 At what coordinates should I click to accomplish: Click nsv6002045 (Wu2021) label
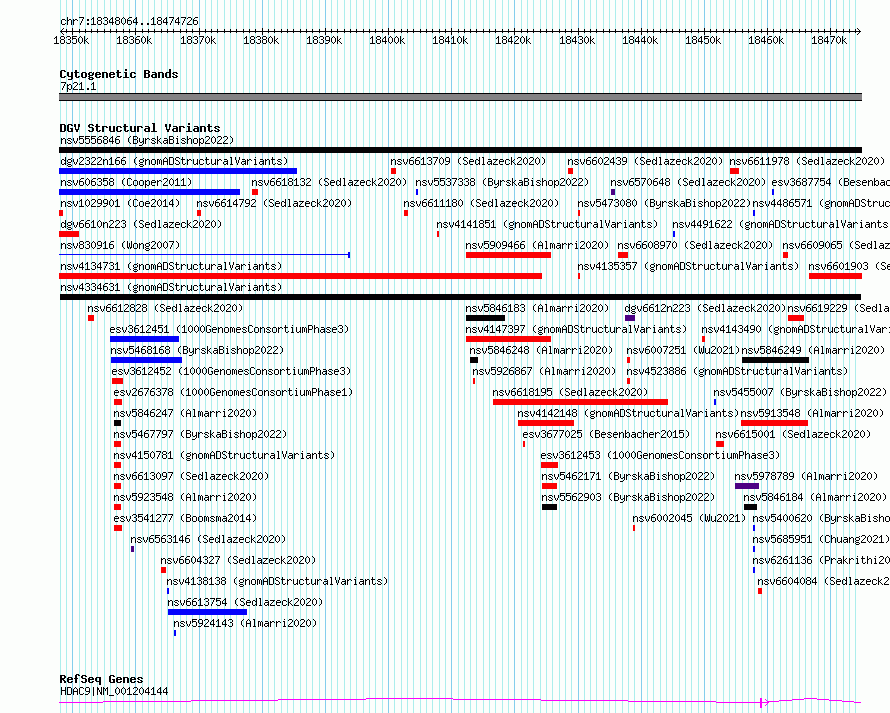pyautogui.click(x=689, y=518)
